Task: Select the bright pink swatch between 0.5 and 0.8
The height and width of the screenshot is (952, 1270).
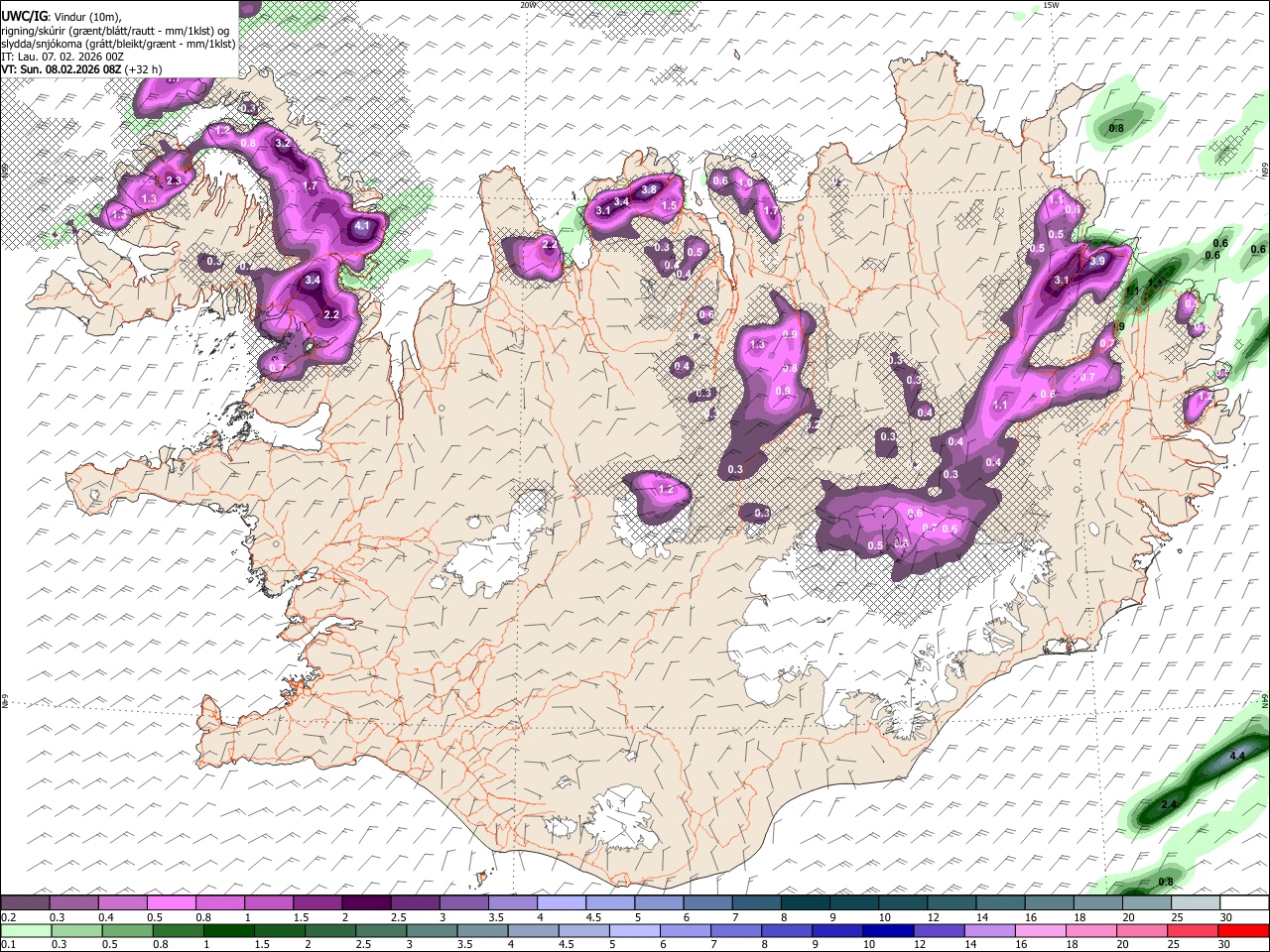Action: [171, 903]
